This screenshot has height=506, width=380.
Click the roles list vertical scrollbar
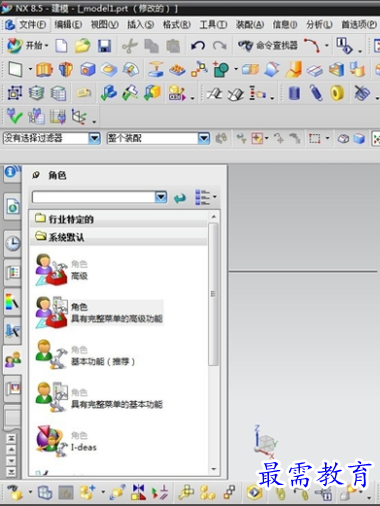point(213,294)
